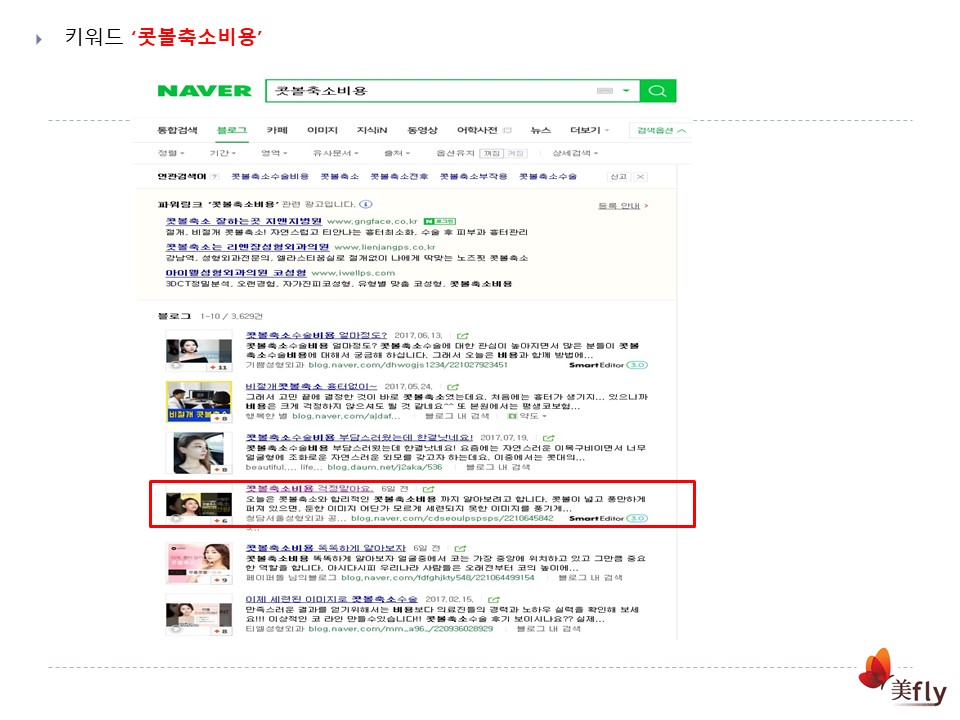Viewport: 960px width, 720px height.
Task: Close the related searches bar with X
Action: (640, 177)
